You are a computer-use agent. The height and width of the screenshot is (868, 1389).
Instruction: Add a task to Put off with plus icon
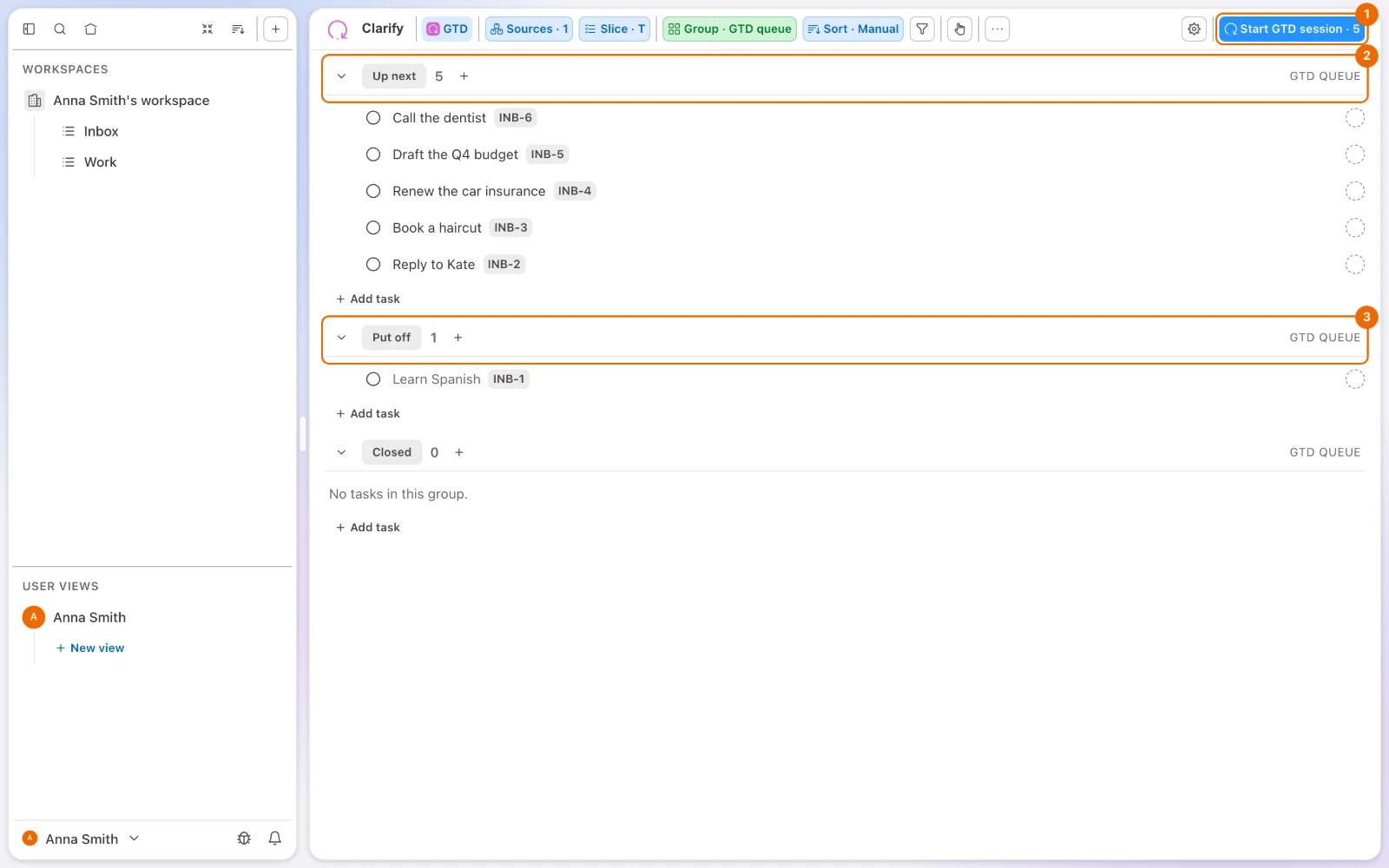(458, 338)
